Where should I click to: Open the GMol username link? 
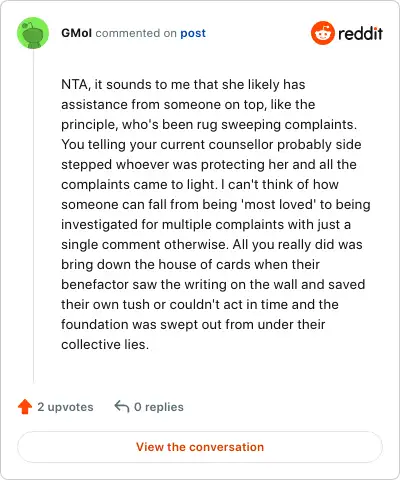click(76, 33)
